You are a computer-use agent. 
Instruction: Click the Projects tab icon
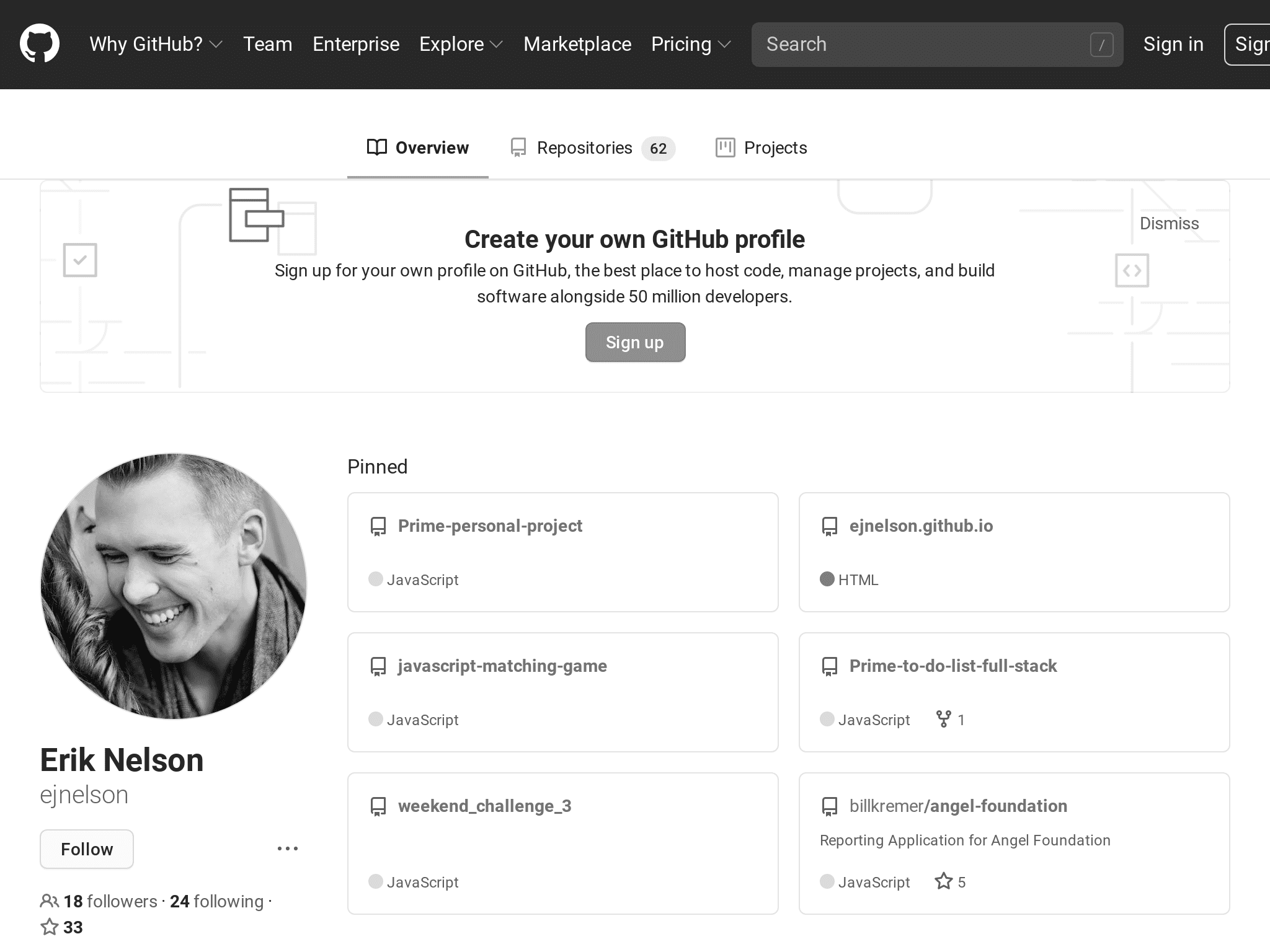(x=725, y=147)
